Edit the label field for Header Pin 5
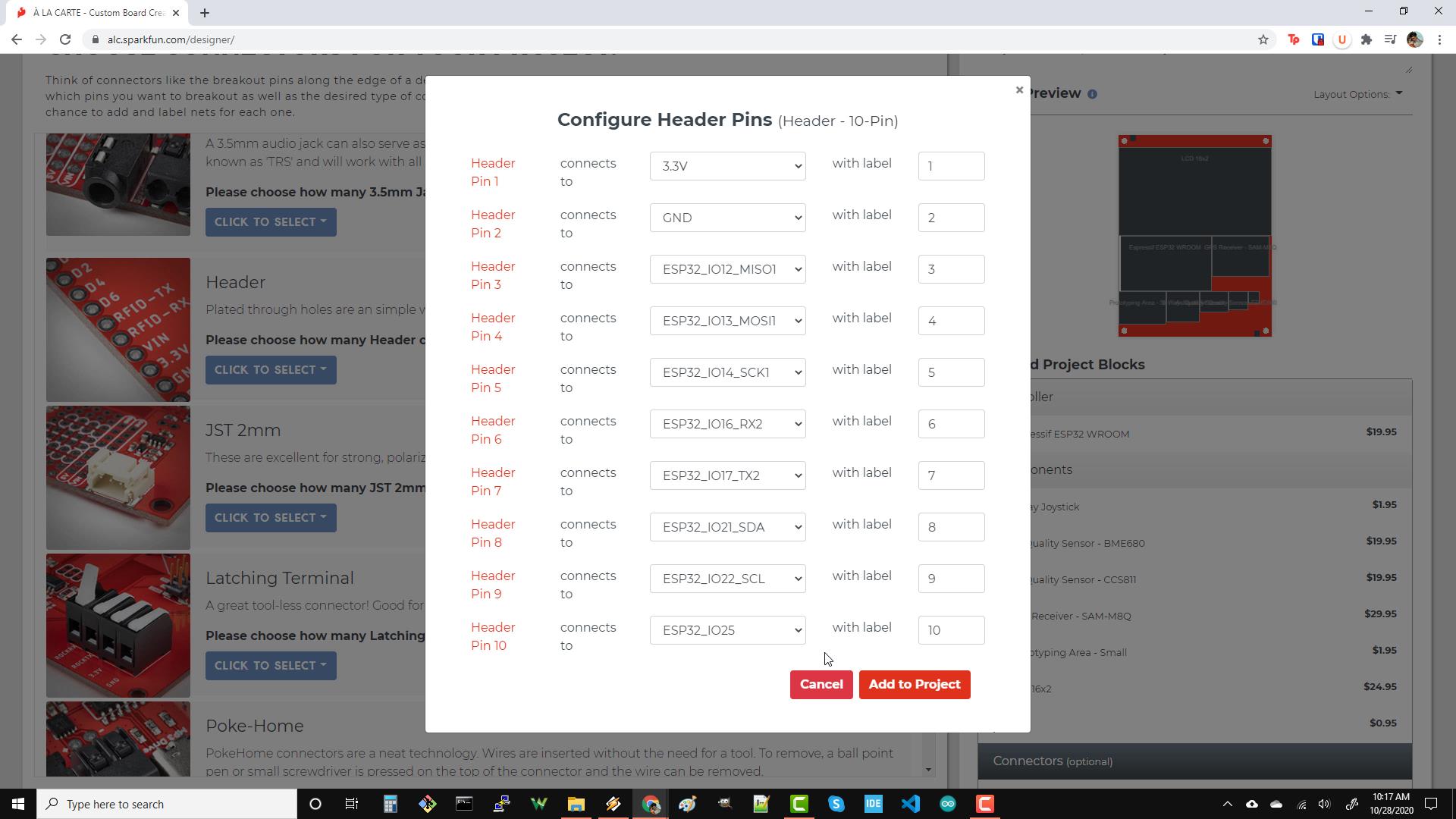This screenshot has height=819, width=1456. pyautogui.click(x=951, y=372)
